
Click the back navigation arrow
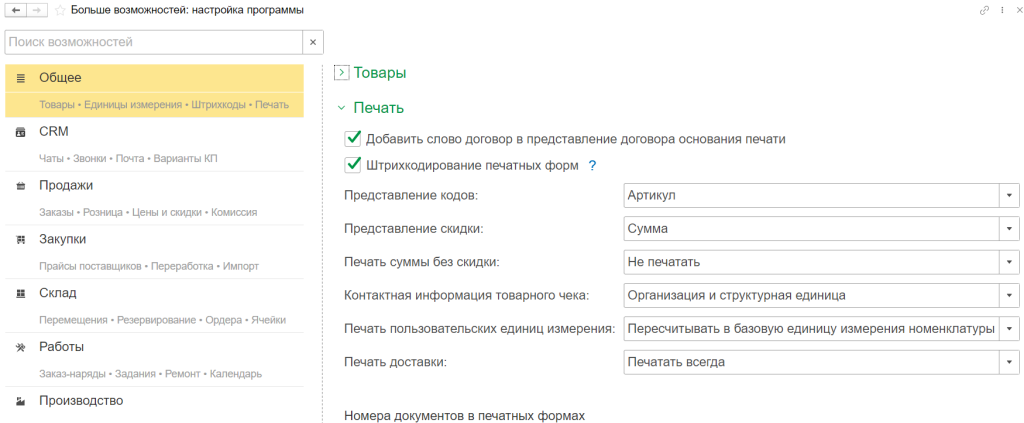16,10
